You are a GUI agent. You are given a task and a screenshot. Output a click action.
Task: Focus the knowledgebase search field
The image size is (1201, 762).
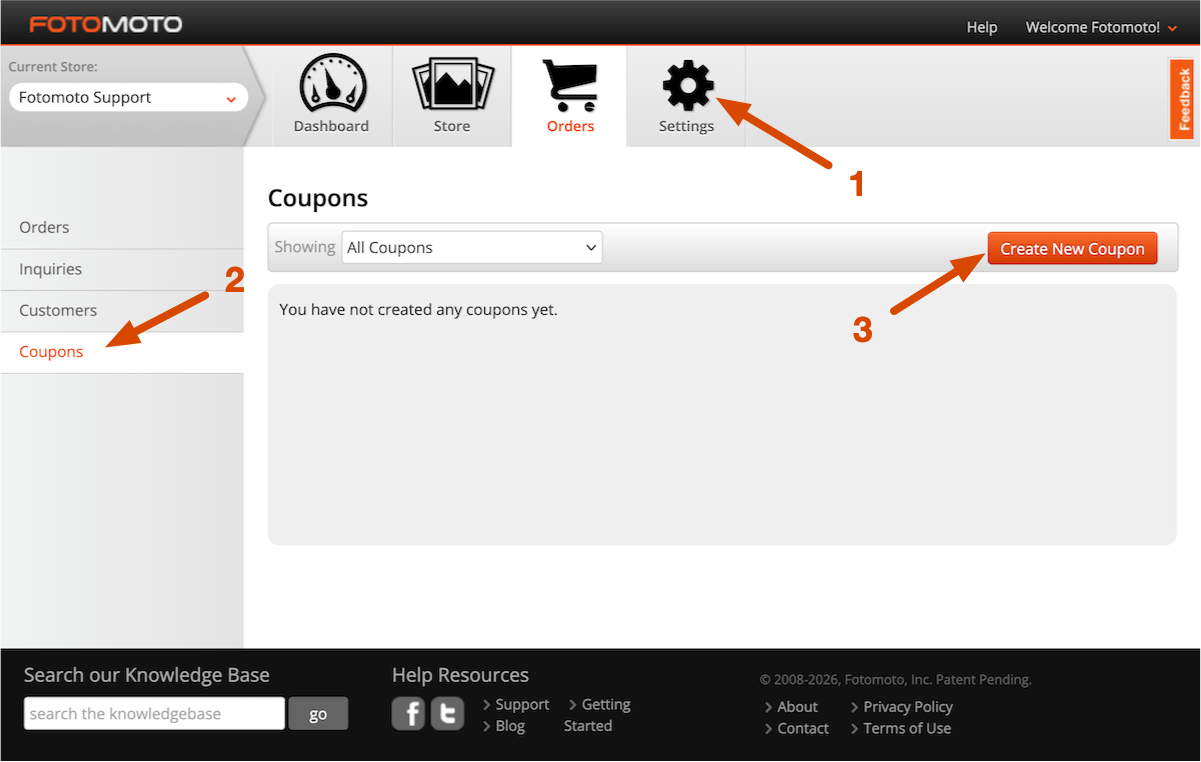[155, 714]
